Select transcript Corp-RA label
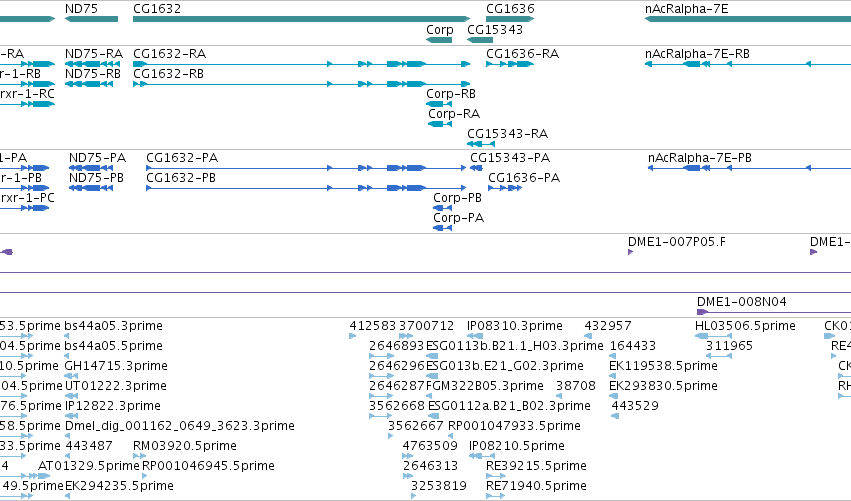Image resolution: width=851 pixels, height=501 pixels. point(454,114)
